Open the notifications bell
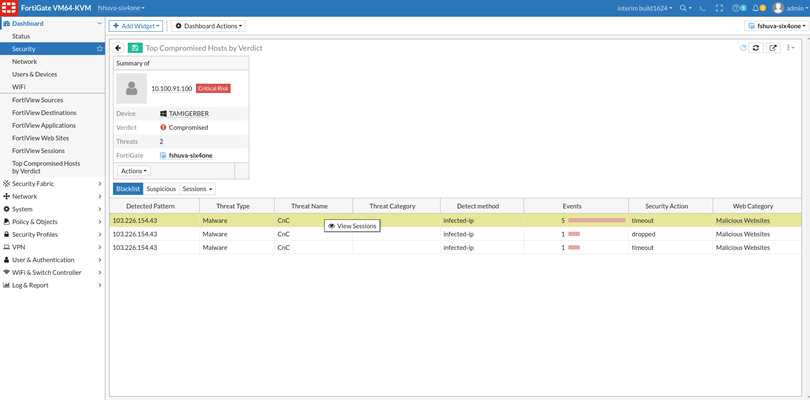This screenshot has height=400, width=810. pos(757,8)
